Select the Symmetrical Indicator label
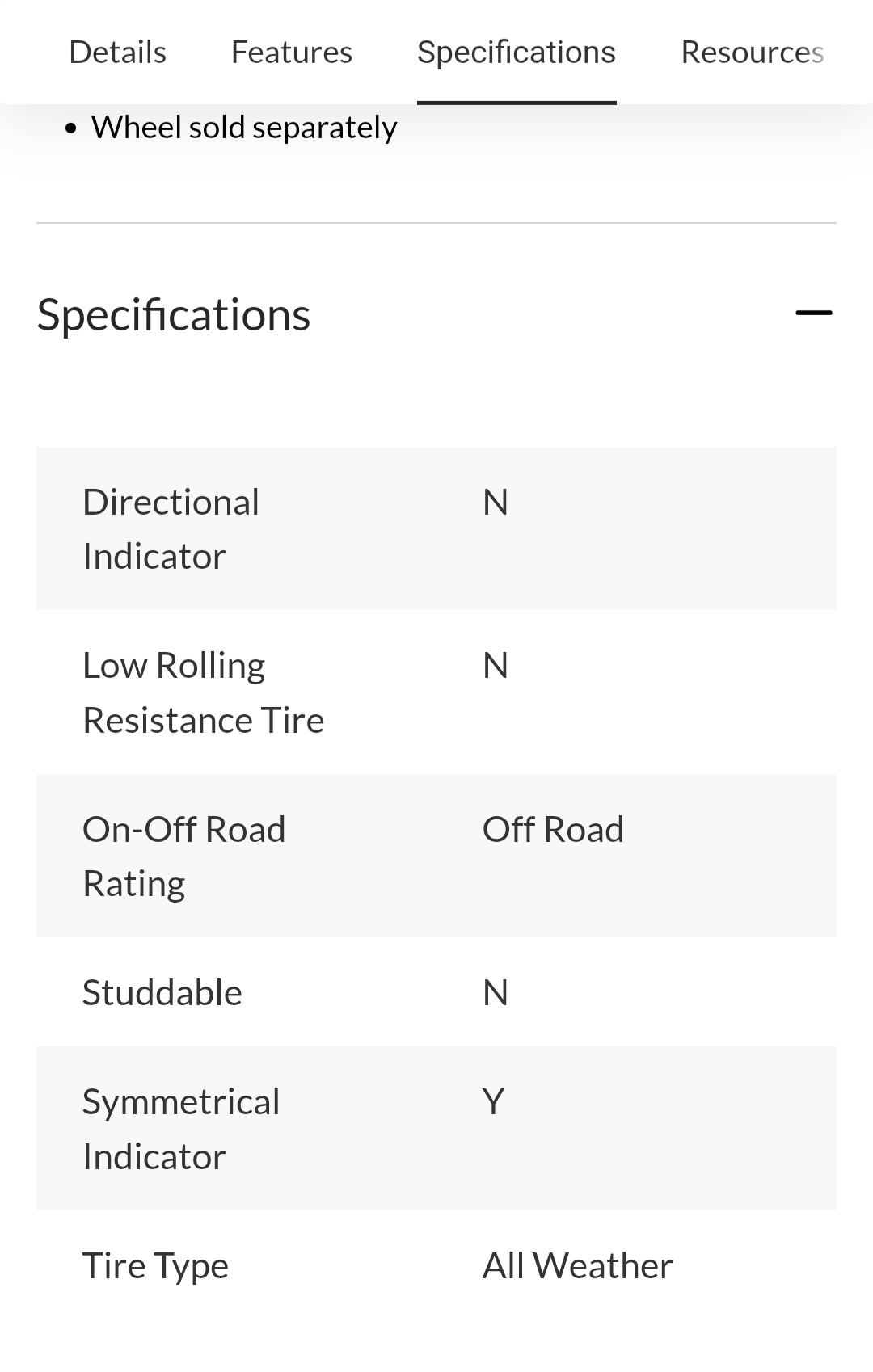 [x=181, y=1129]
